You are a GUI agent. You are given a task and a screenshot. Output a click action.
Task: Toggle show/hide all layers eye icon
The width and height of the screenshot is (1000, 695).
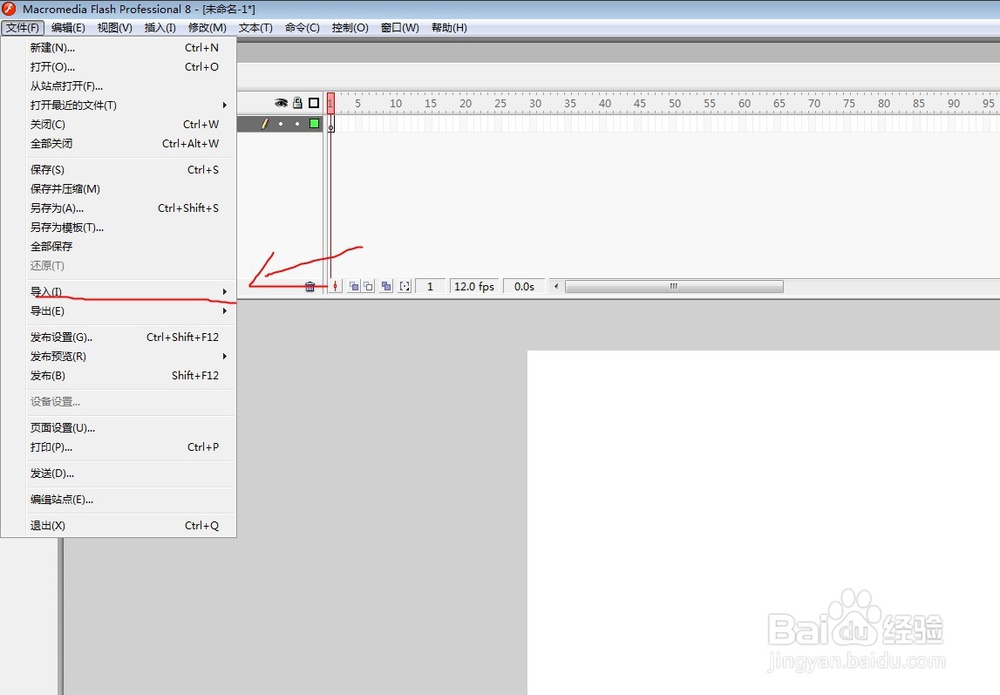coord(281,103)
